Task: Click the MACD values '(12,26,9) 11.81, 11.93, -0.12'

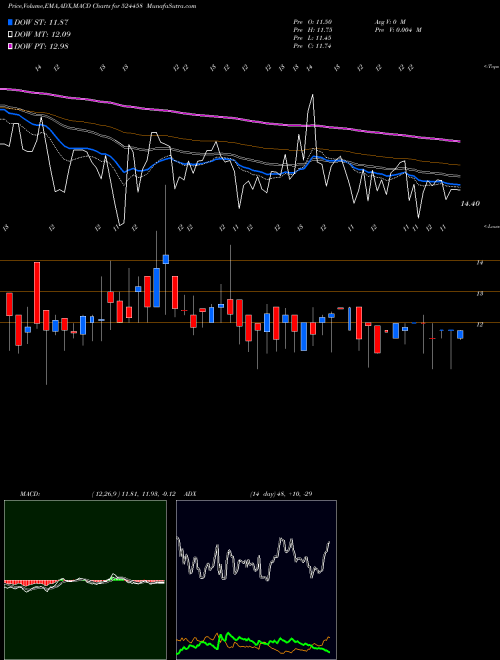Action: tap(136, 494)
